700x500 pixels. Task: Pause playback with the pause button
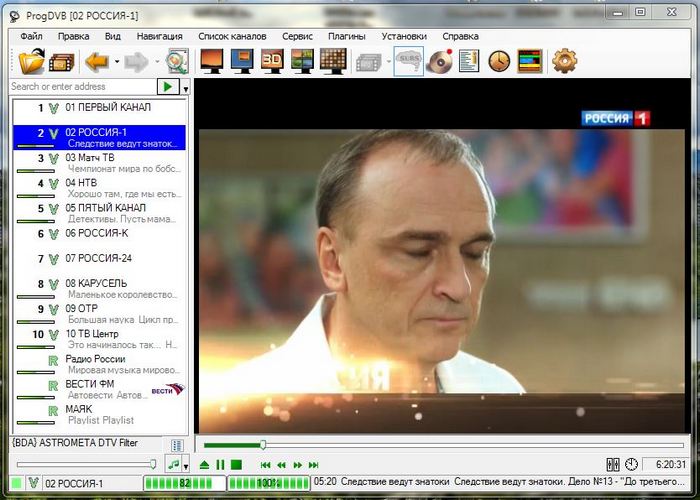click(x=220, y=464)
